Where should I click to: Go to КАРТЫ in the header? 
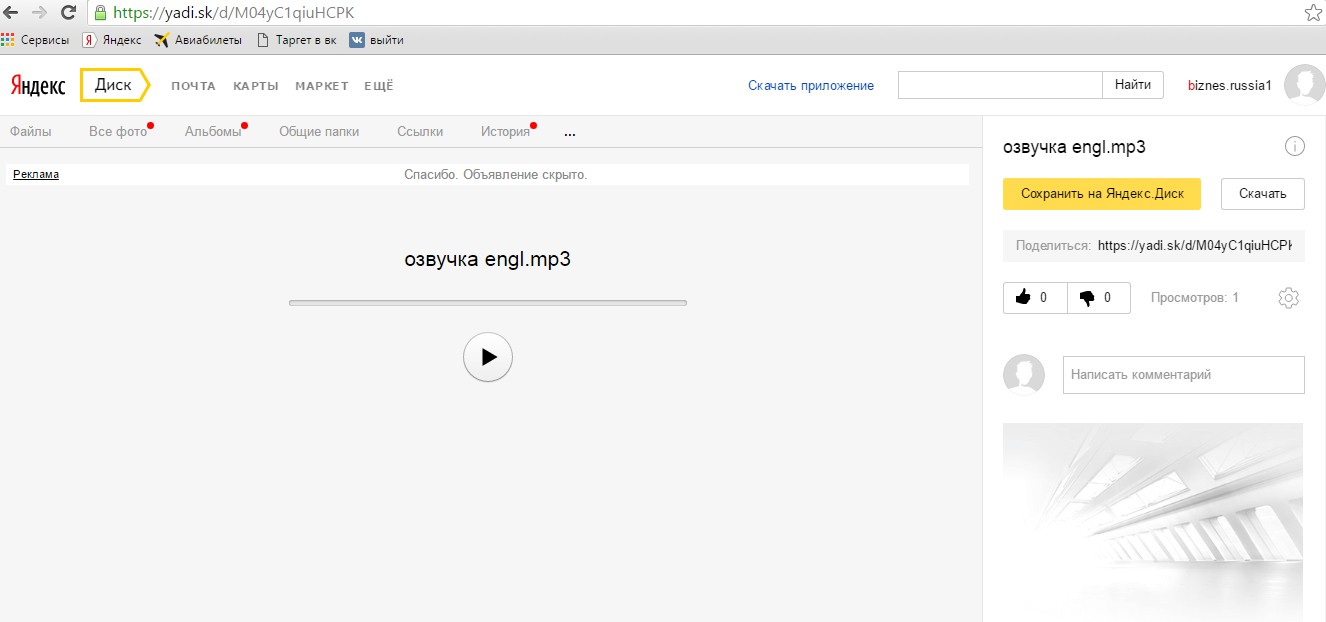point(256,86)
